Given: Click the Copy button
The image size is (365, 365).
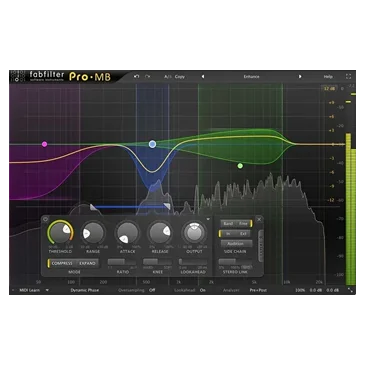Looking at the screenshot, I should tap(180, 77).
